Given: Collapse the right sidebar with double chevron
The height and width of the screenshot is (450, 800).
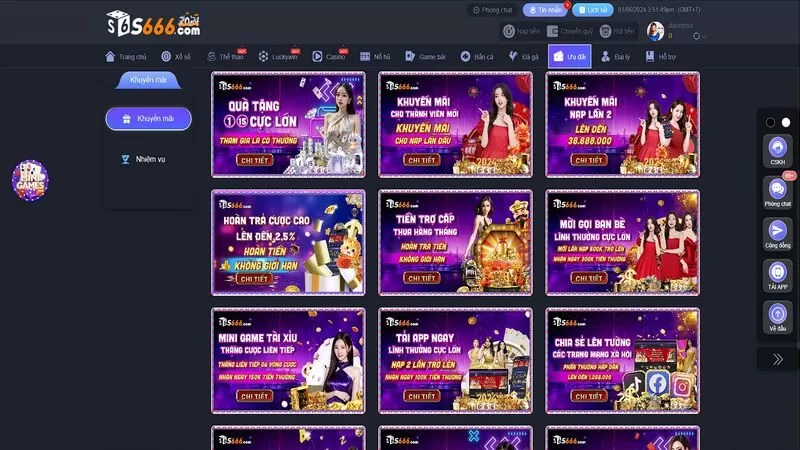Looking at the screenshot, I should (777, 358).
